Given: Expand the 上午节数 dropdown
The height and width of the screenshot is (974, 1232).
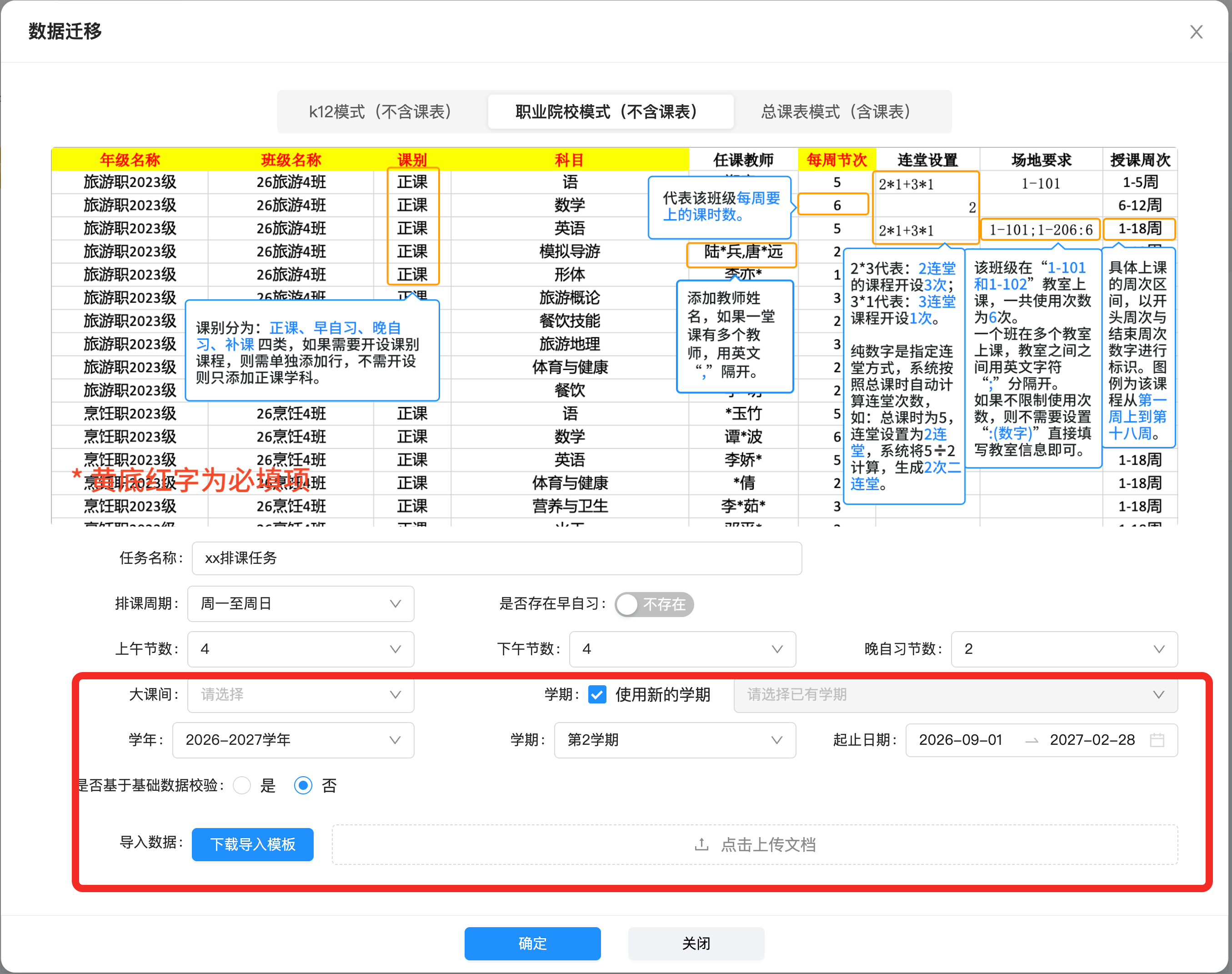Looking at the screenshot, I should [x=300, y=649].
